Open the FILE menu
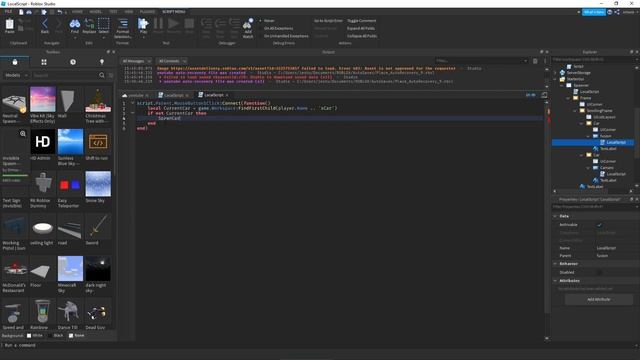 pos(8,12)
